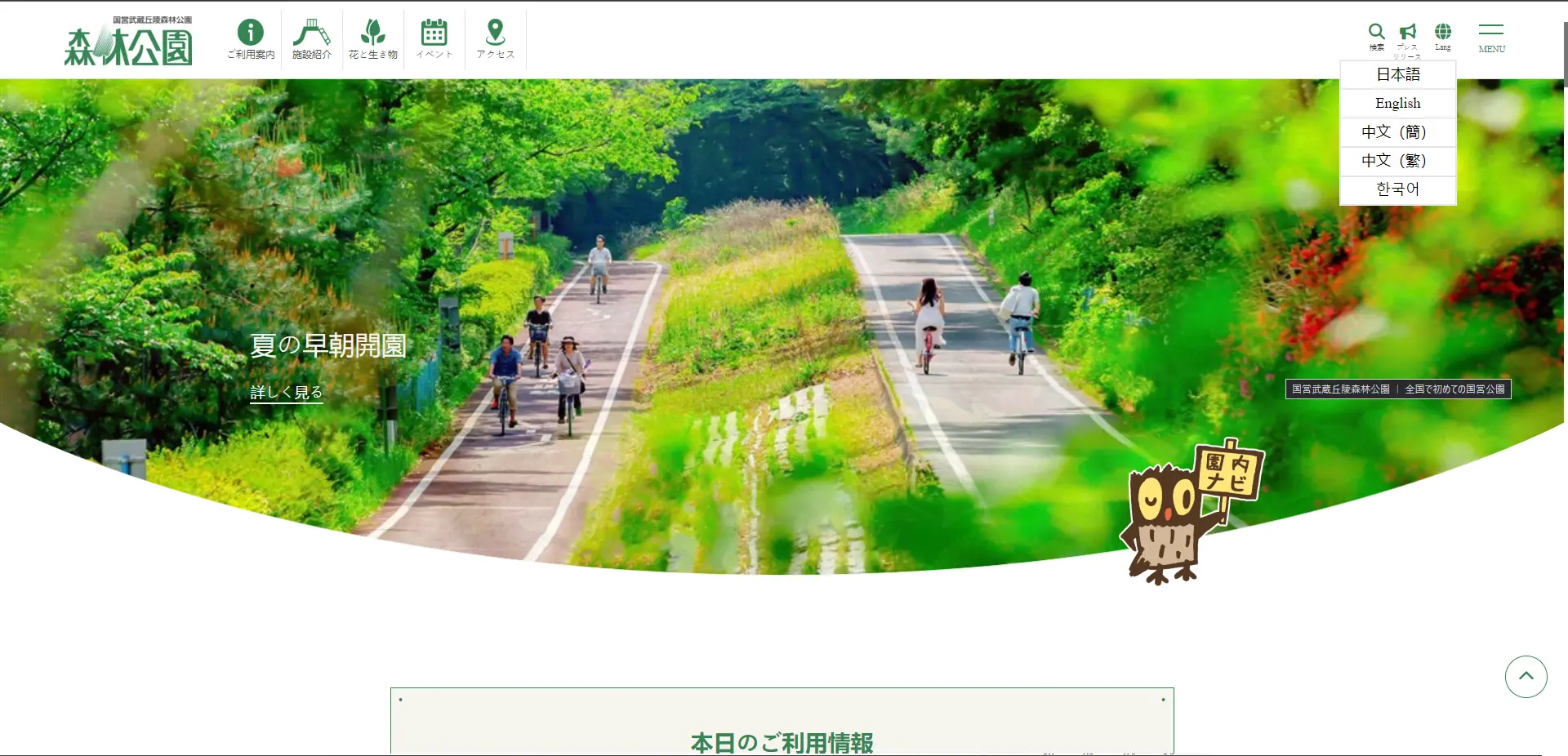Choose 中文 (繁) traditional Chinese
This screenshot has height=756, width=1568.
pyautogui.click(x=1398, y=160)
